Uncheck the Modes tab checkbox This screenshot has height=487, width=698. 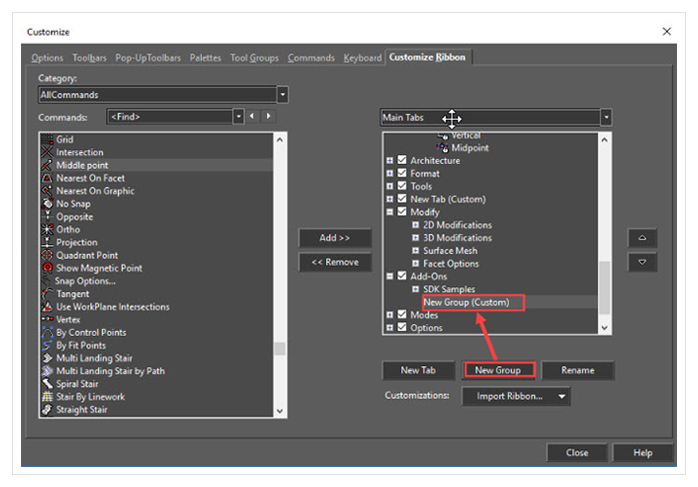point(402,314)
